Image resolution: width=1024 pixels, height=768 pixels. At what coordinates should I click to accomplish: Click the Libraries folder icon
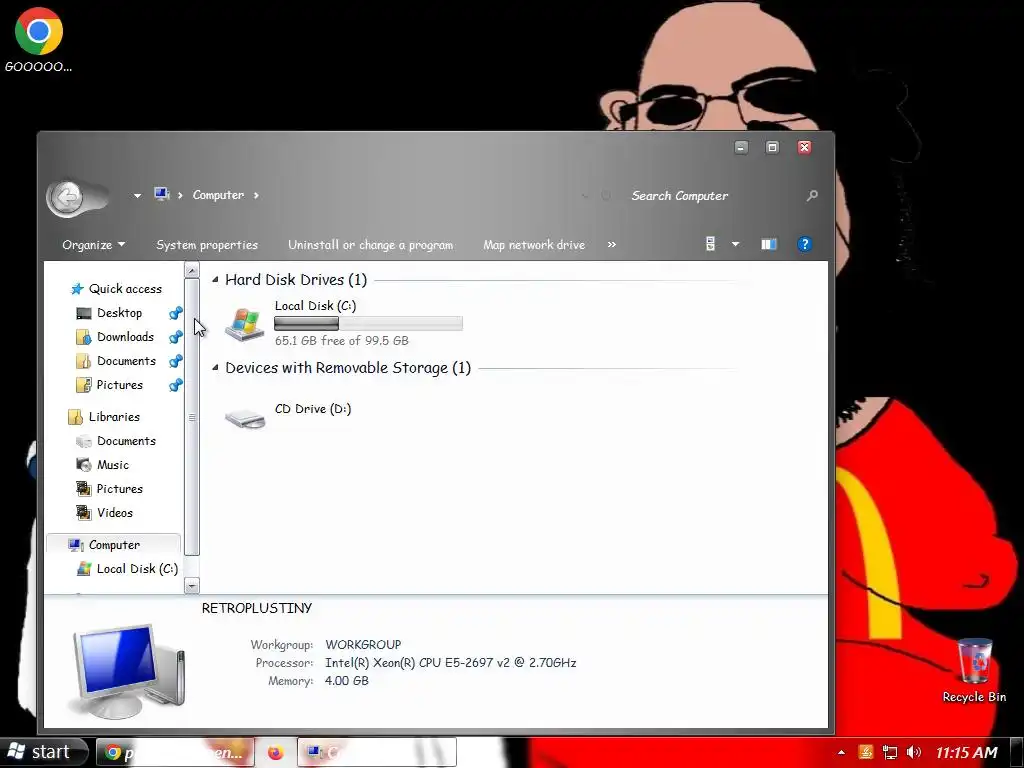click(x=76, y=417)
